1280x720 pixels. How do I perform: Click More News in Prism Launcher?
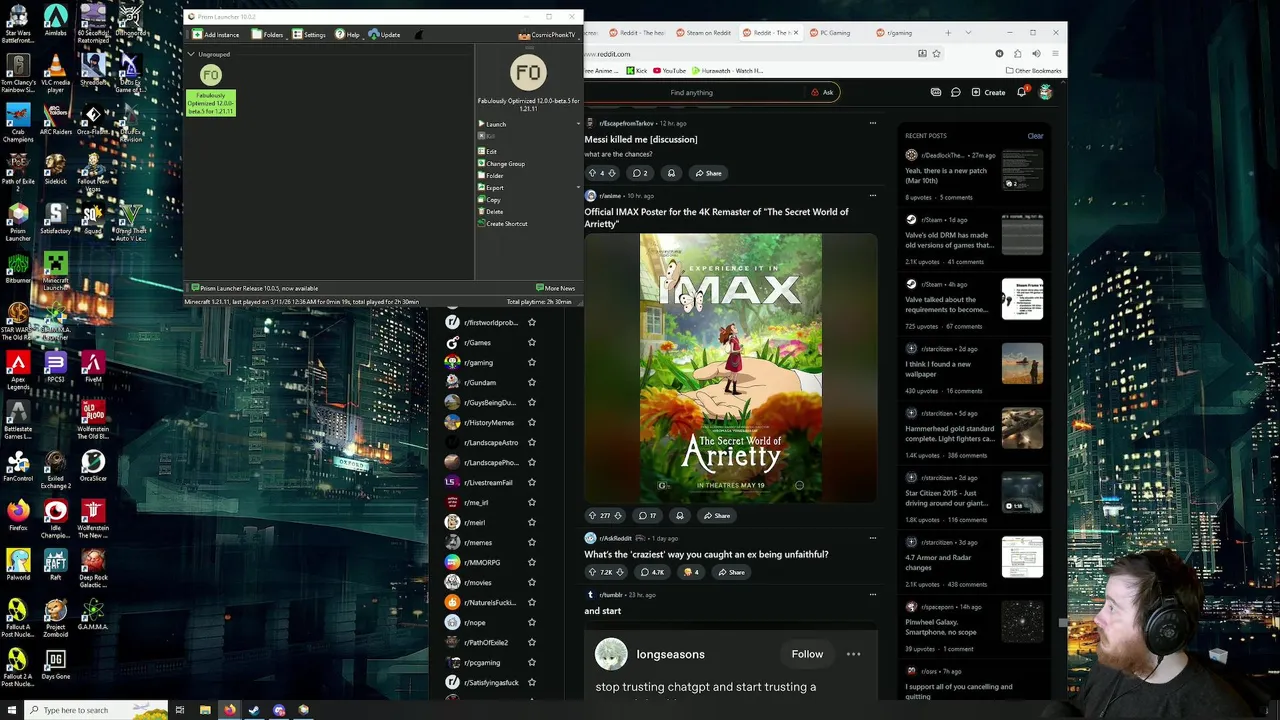(x=555, y=288)
